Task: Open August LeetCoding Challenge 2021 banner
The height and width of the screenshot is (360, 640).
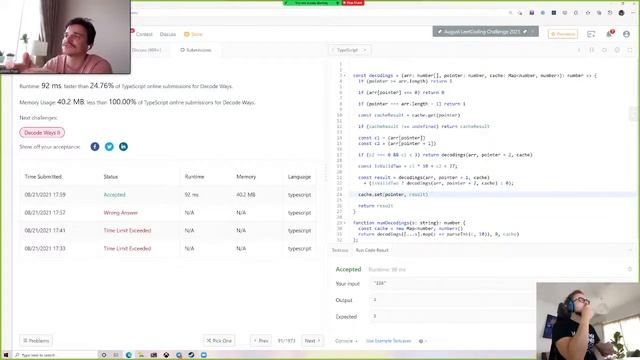Action: pyautogui.click(x=485, y=31)
